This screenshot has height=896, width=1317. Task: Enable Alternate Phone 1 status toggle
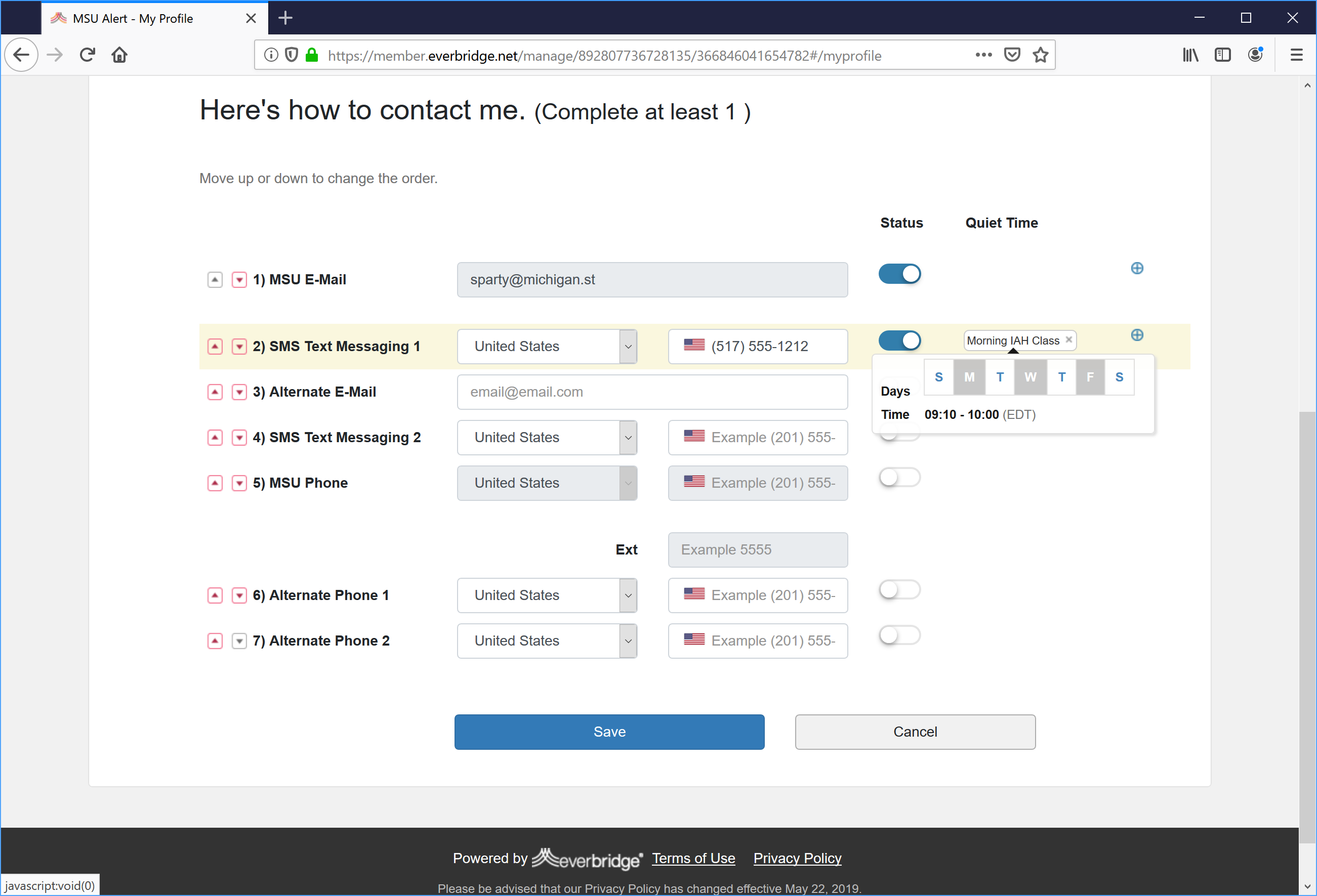coord(900,590)
